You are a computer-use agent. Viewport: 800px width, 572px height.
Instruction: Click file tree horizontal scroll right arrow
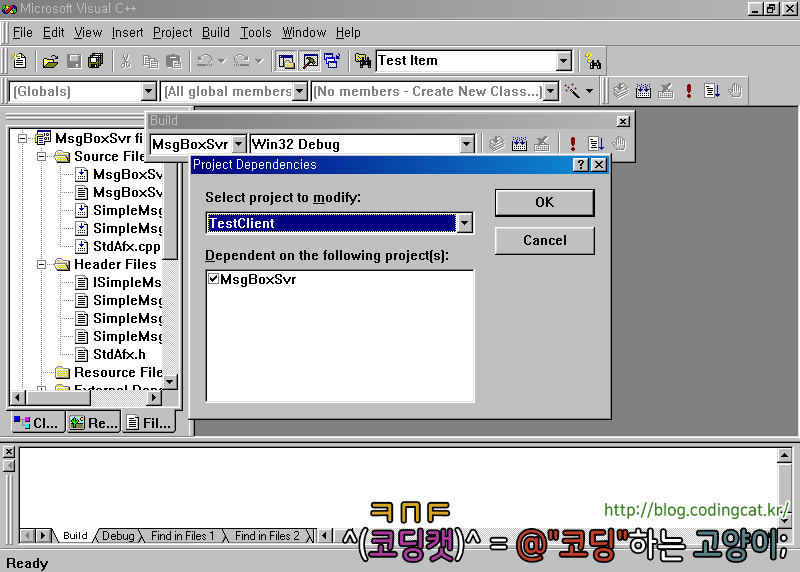point(154,397)
